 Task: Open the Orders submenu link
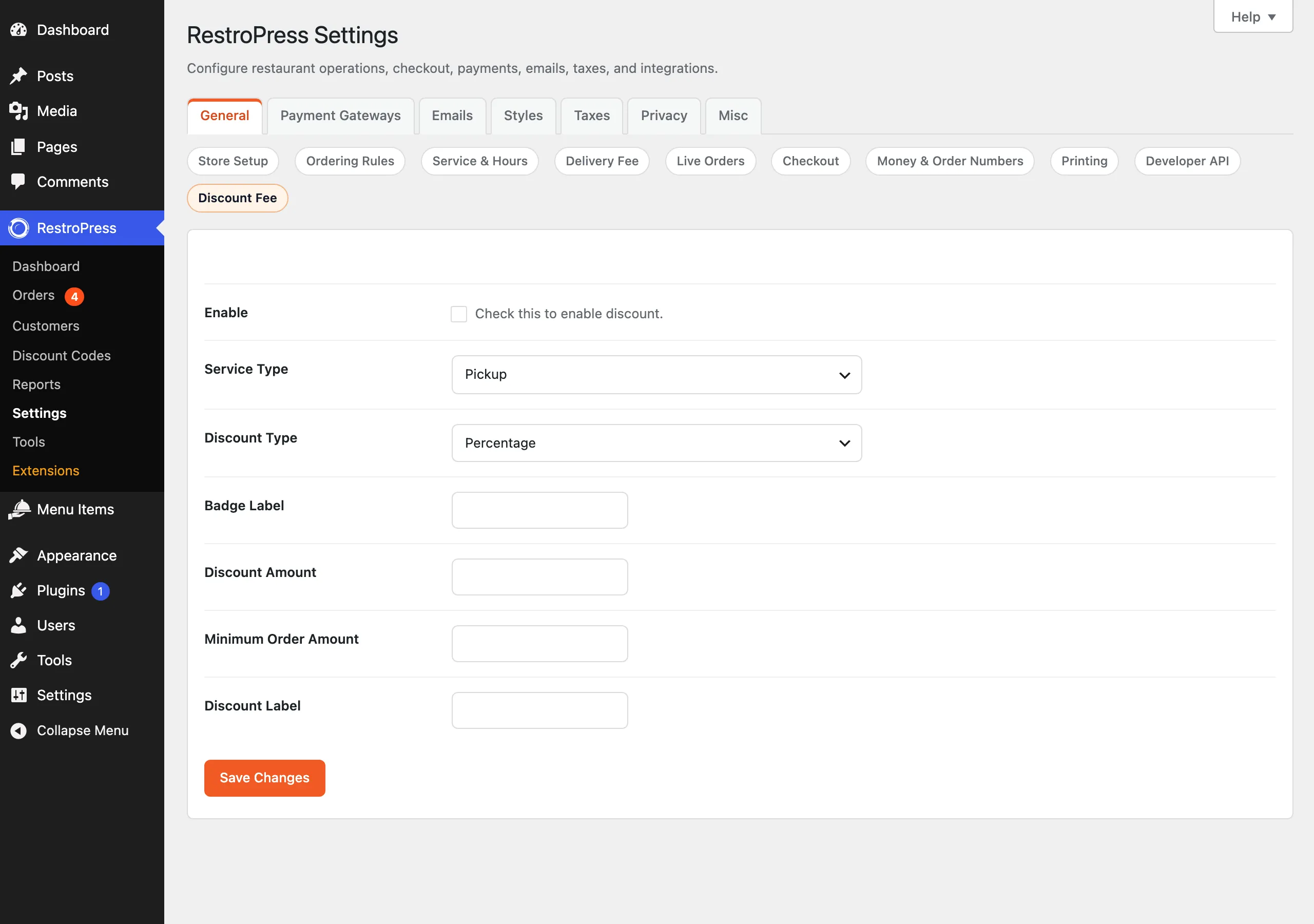(x=34, y=295)
